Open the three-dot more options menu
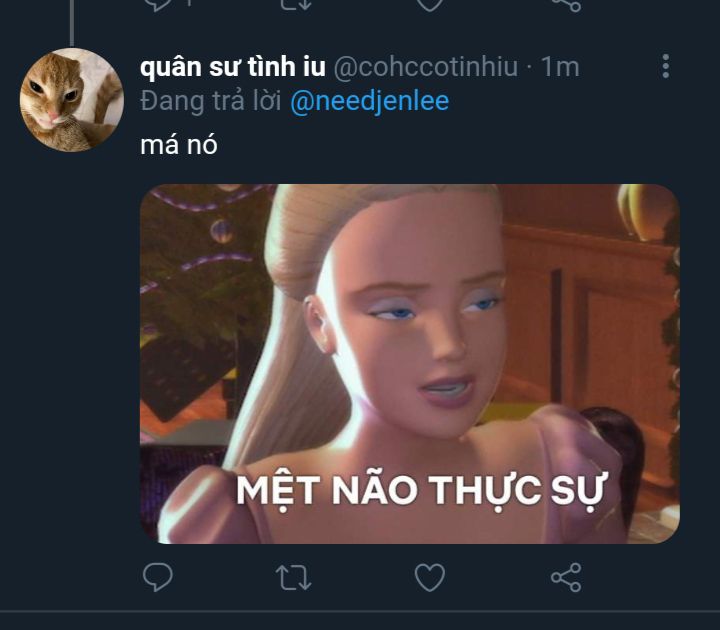This screenshot has width=720, height=630. 666,66
